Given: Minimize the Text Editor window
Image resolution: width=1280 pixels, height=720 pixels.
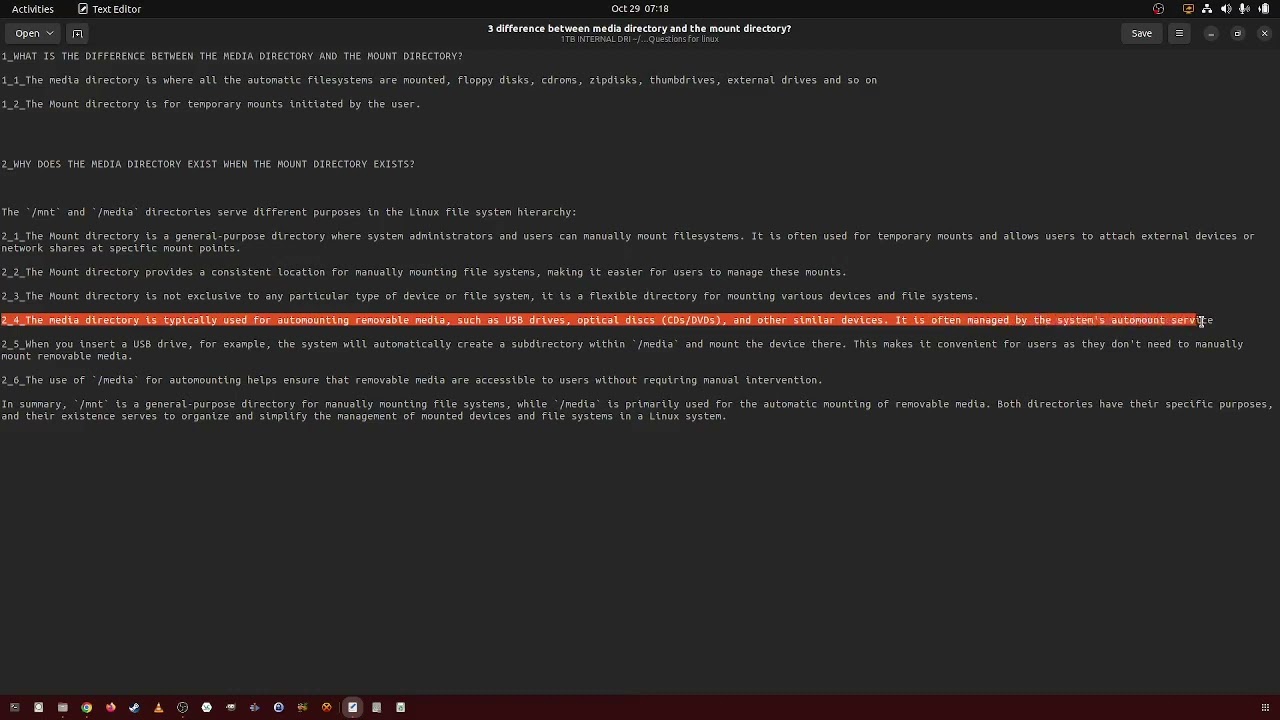Looking at the screenshot, I should click(1211, 33).
